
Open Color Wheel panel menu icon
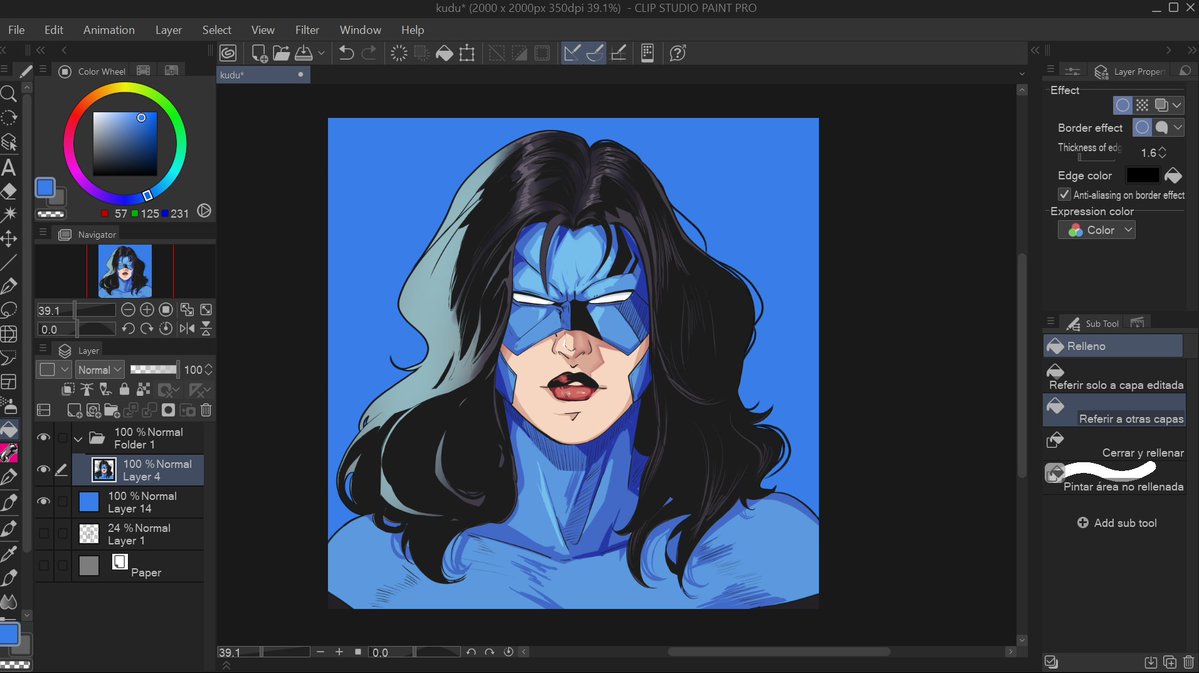tap(43, 70)
